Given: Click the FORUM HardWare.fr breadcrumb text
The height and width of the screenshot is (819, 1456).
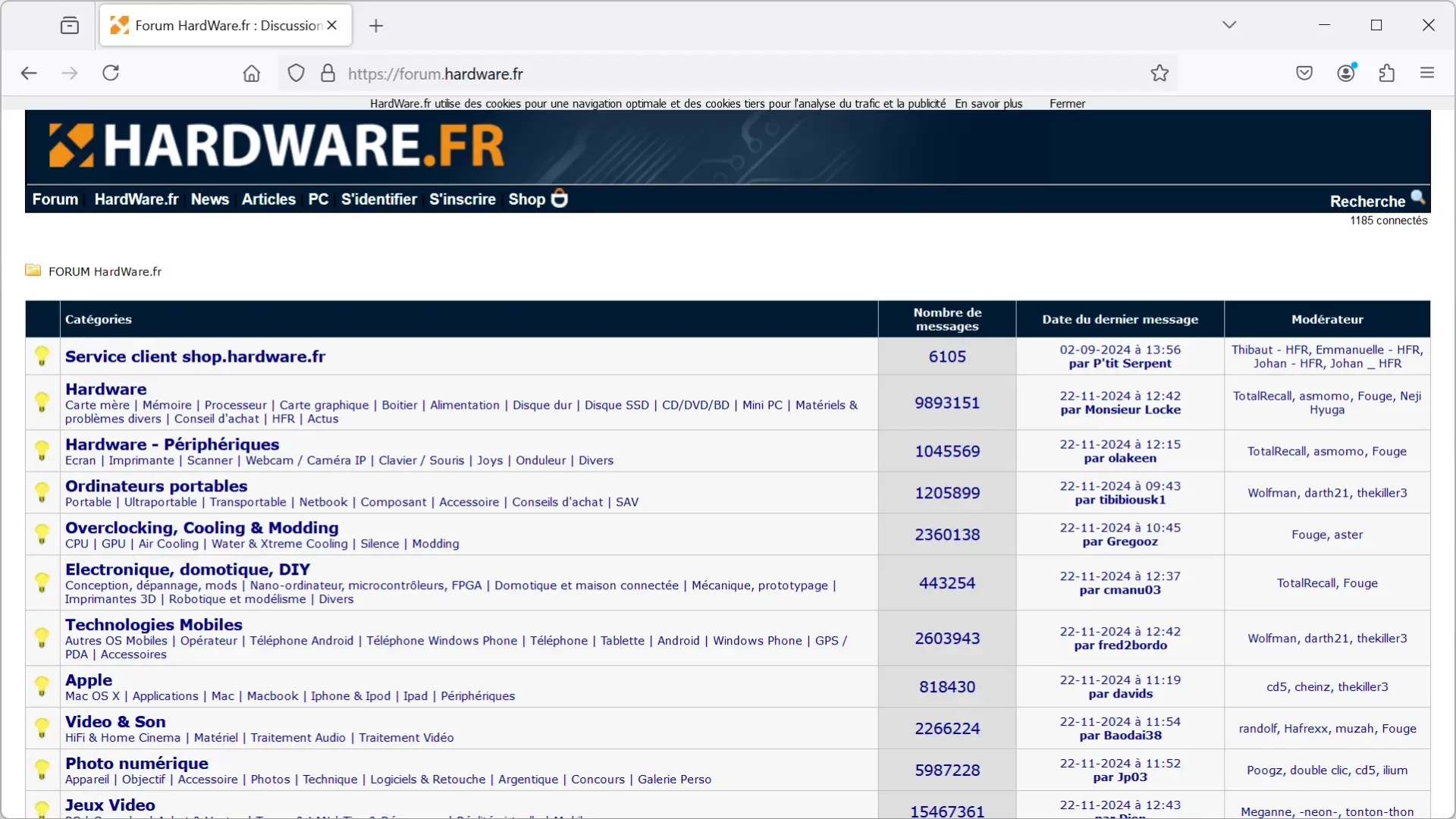Looking at the screenshot, I should [x=105, y=271].
